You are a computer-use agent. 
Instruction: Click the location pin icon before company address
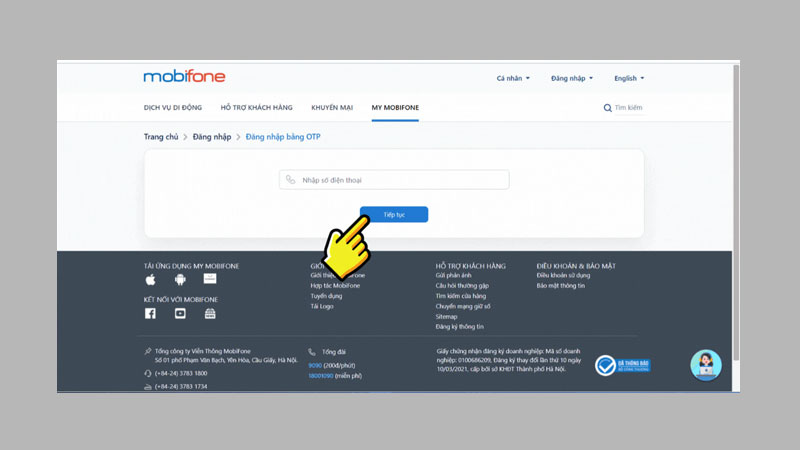click(x=148, y=351)
